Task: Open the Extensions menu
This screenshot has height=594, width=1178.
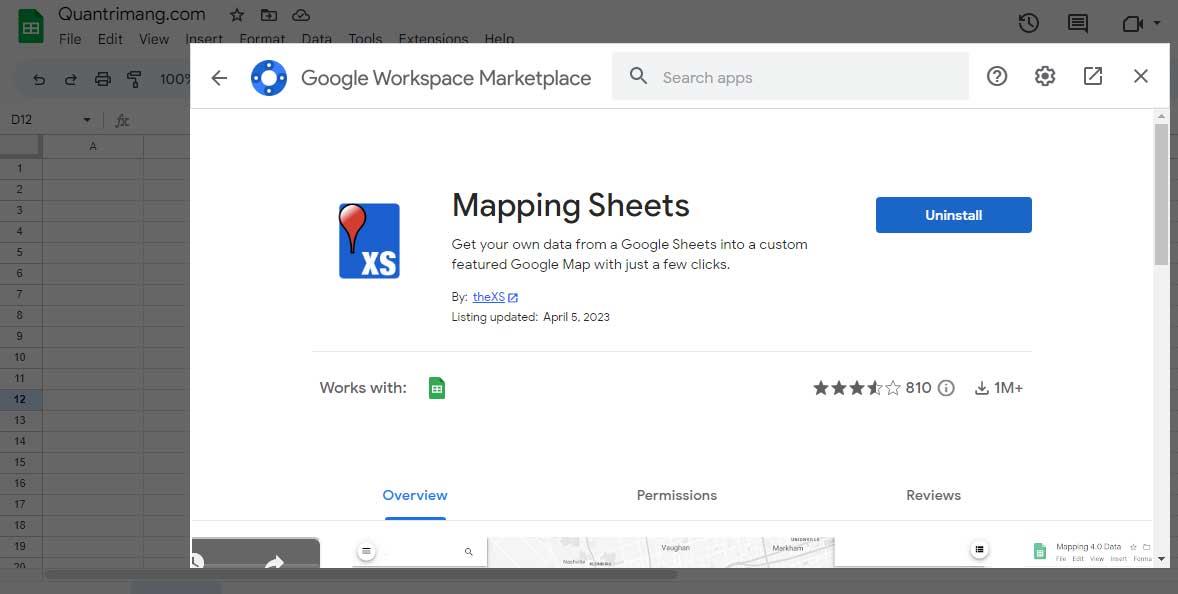Action: (x=433, y=39)
